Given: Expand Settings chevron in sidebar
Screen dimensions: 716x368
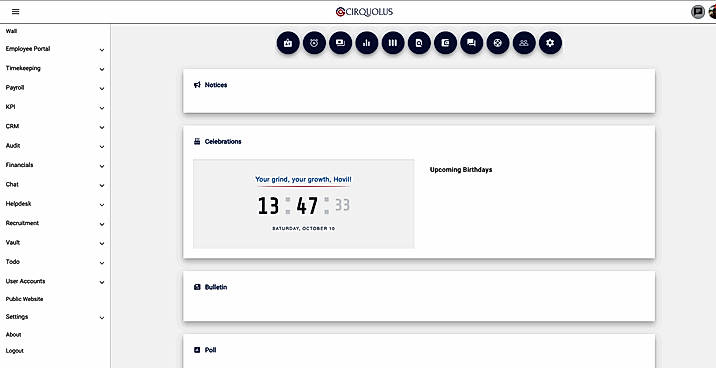Looking at the screenshot, I should click(x=102, y=318).
